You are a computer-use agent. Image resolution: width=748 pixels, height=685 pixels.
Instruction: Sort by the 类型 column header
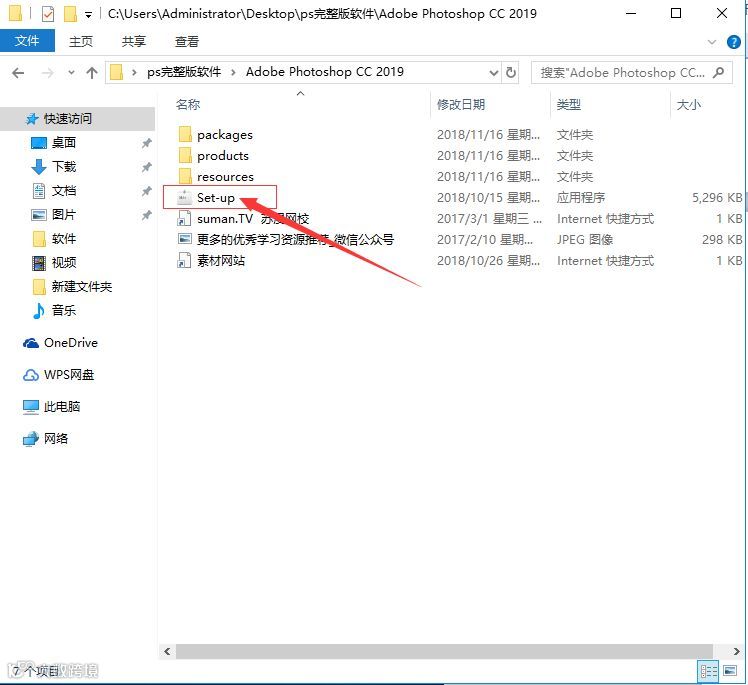pyautogui.click(x=569, y=104)
